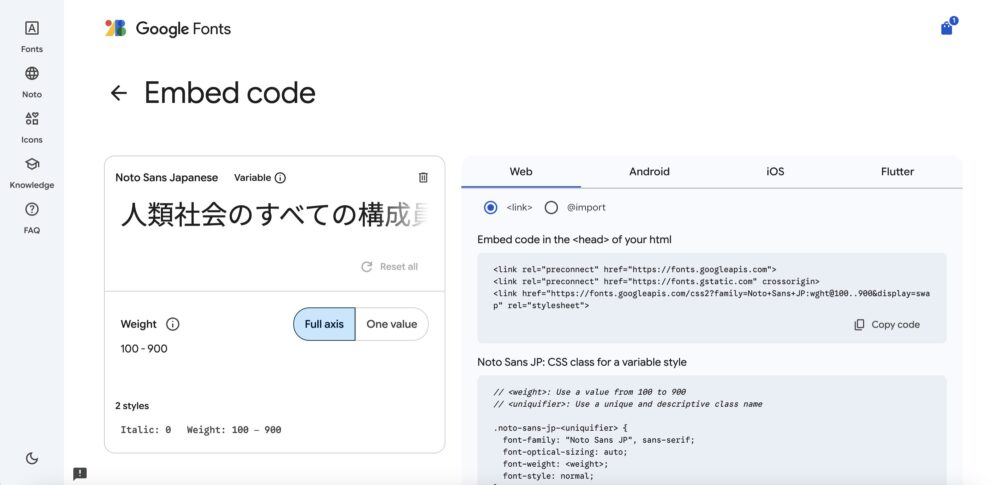Open the Noto globe section

point(31,82)
